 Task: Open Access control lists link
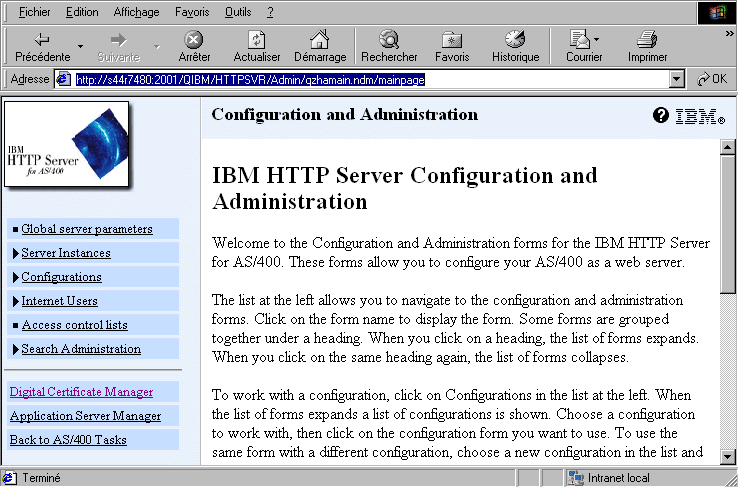(x=75, y=325)
